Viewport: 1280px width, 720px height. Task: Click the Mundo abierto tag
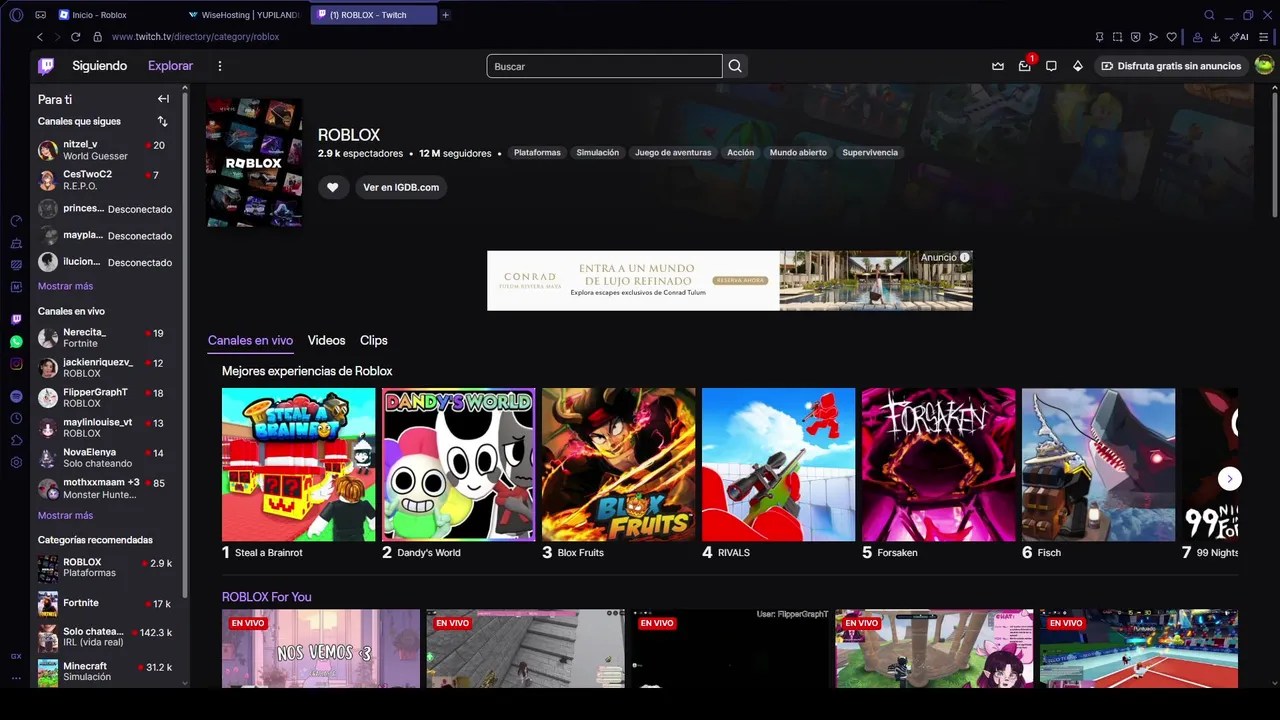coord(798,153)
